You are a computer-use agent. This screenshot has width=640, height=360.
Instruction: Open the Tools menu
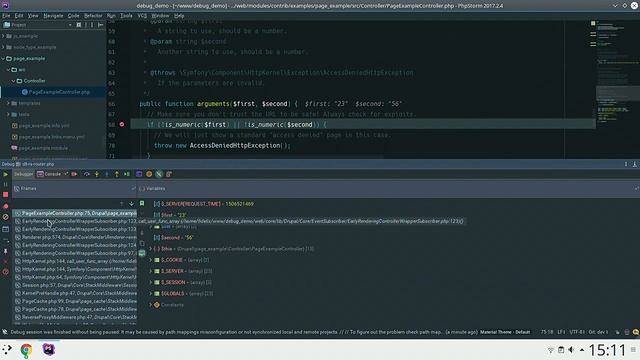click(x=126, y=16)
